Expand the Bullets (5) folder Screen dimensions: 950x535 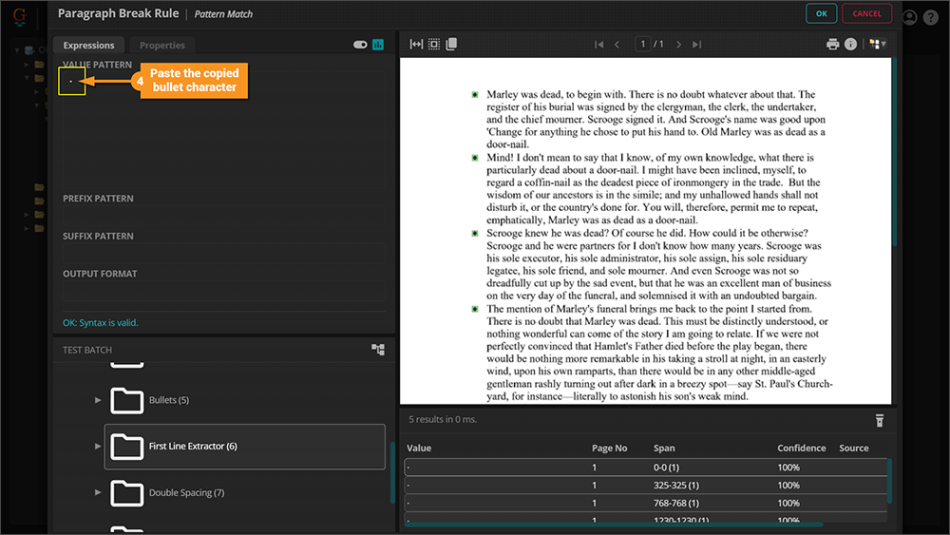coord(98,400)
